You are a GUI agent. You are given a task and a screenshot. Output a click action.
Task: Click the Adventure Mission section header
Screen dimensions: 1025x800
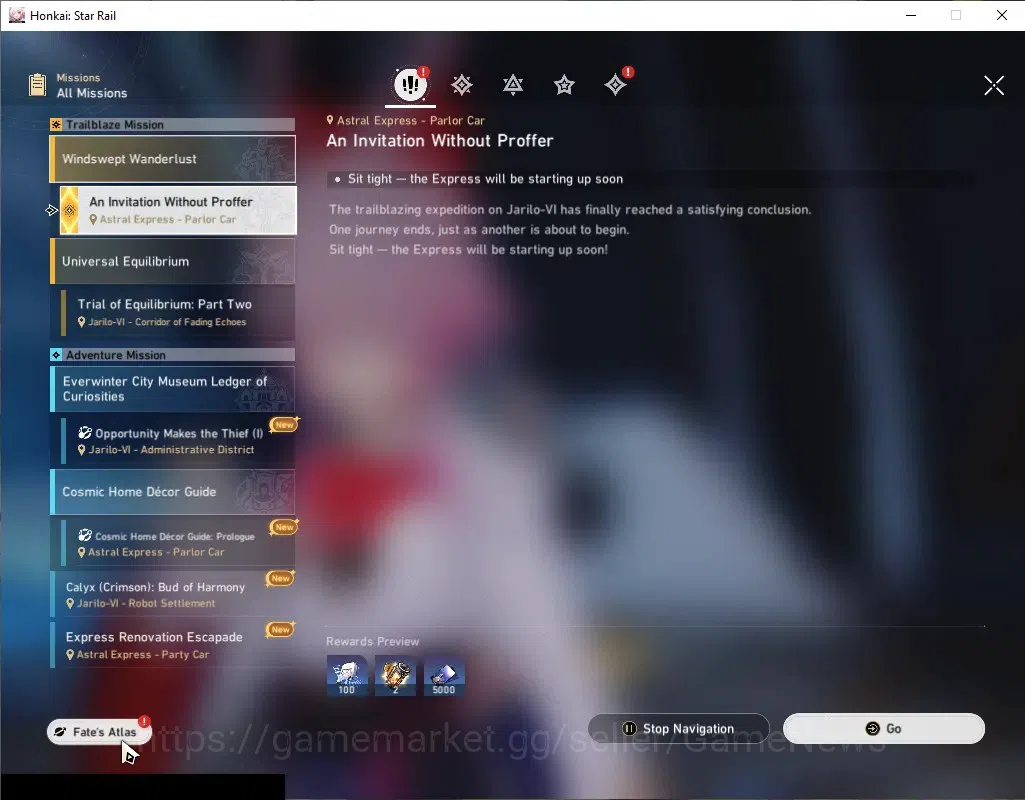pos(173,355)
